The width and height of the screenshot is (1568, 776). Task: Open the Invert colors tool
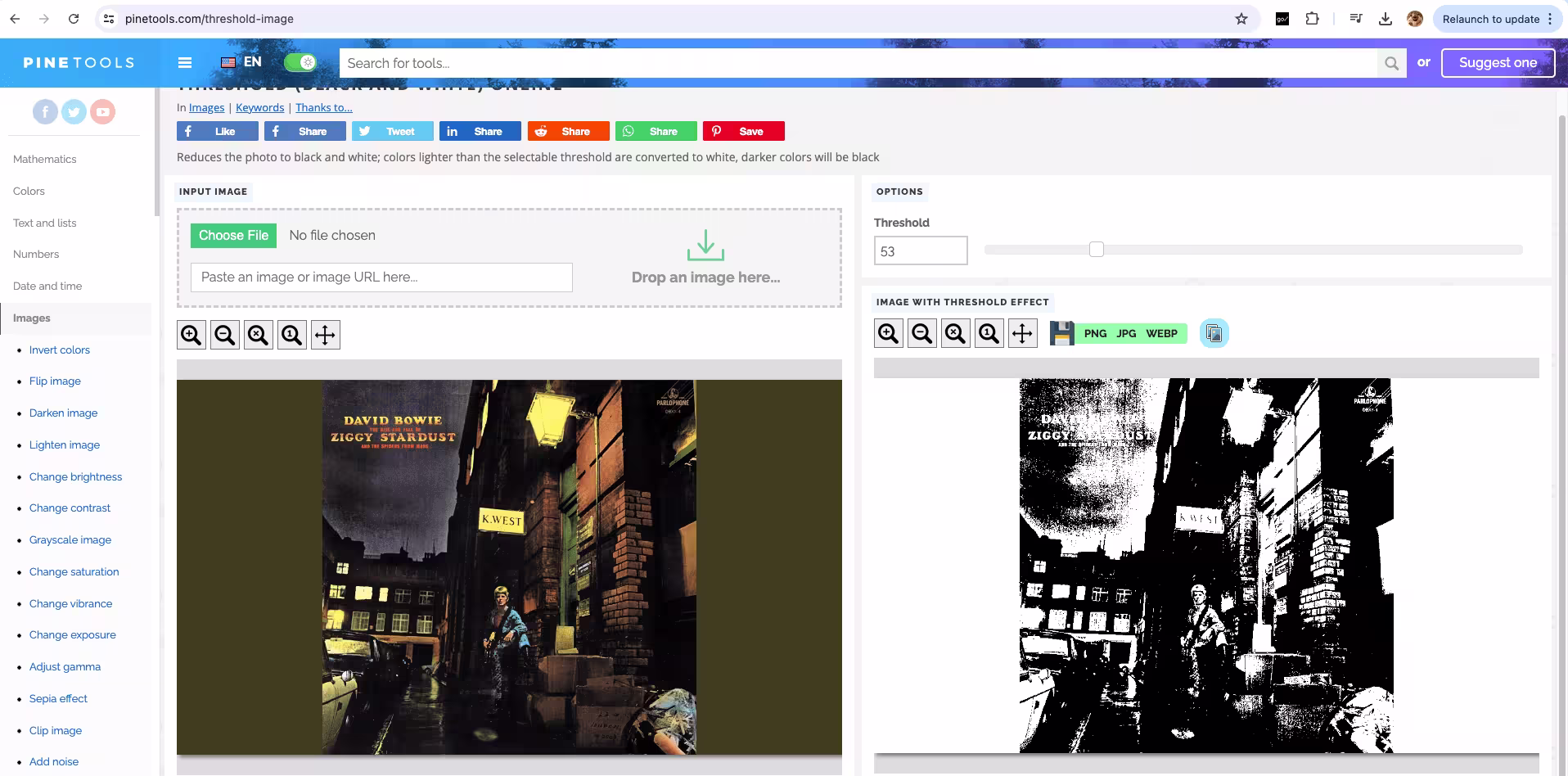(x=60, y=350)
